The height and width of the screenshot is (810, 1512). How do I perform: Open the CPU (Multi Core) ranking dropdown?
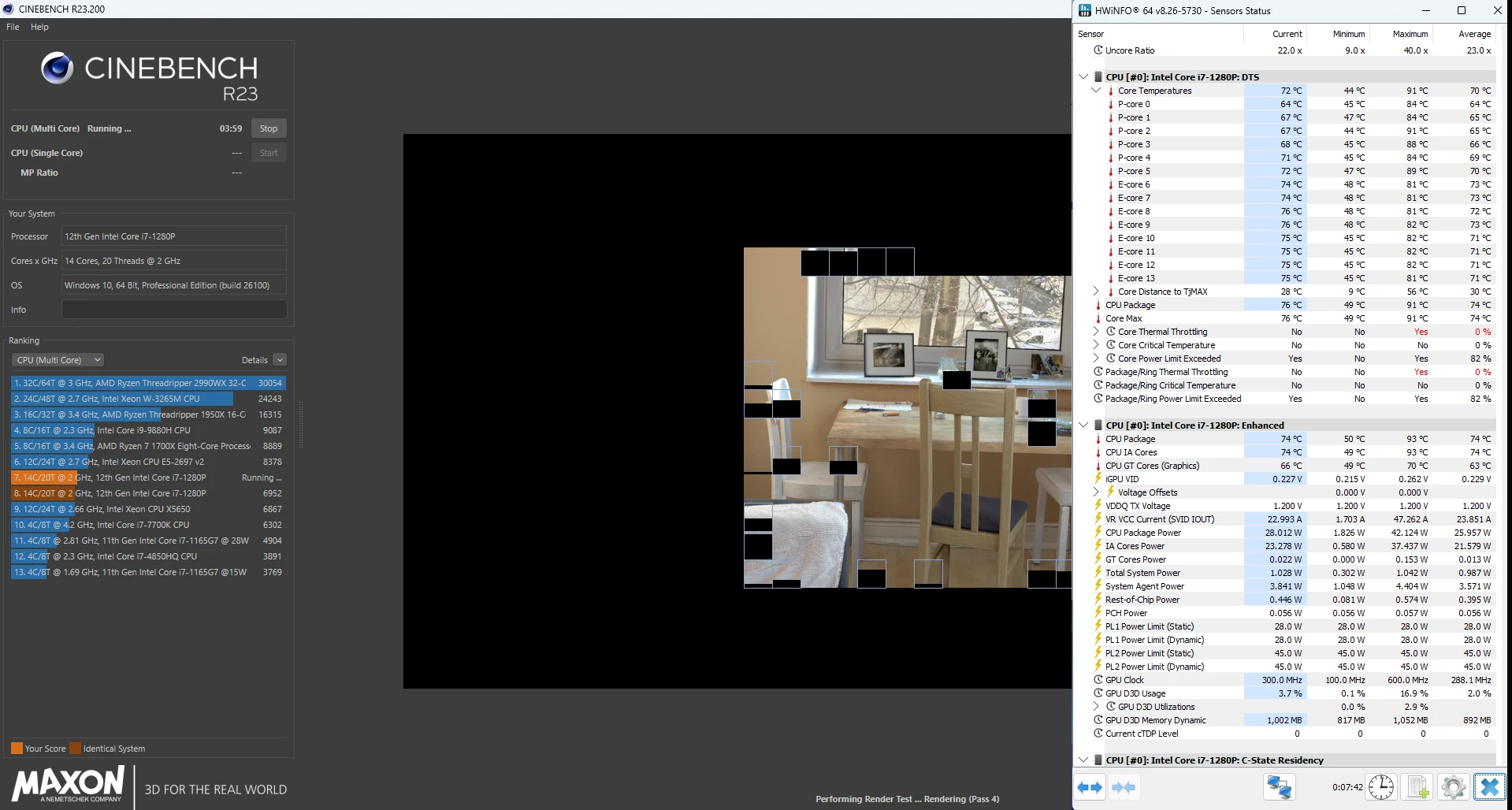[x=58, y=360]
